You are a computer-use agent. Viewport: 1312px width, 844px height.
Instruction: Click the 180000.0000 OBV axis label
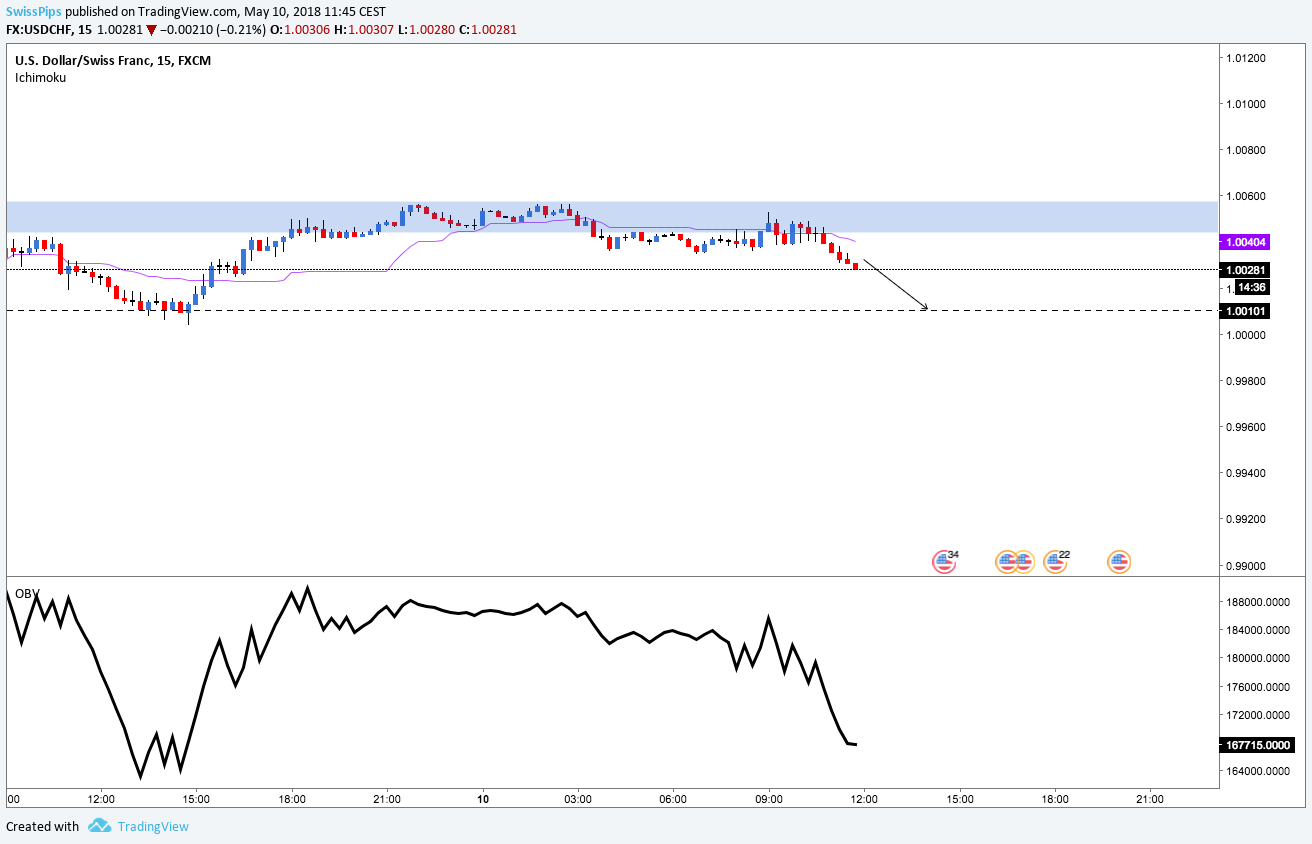click(1260, 658)
